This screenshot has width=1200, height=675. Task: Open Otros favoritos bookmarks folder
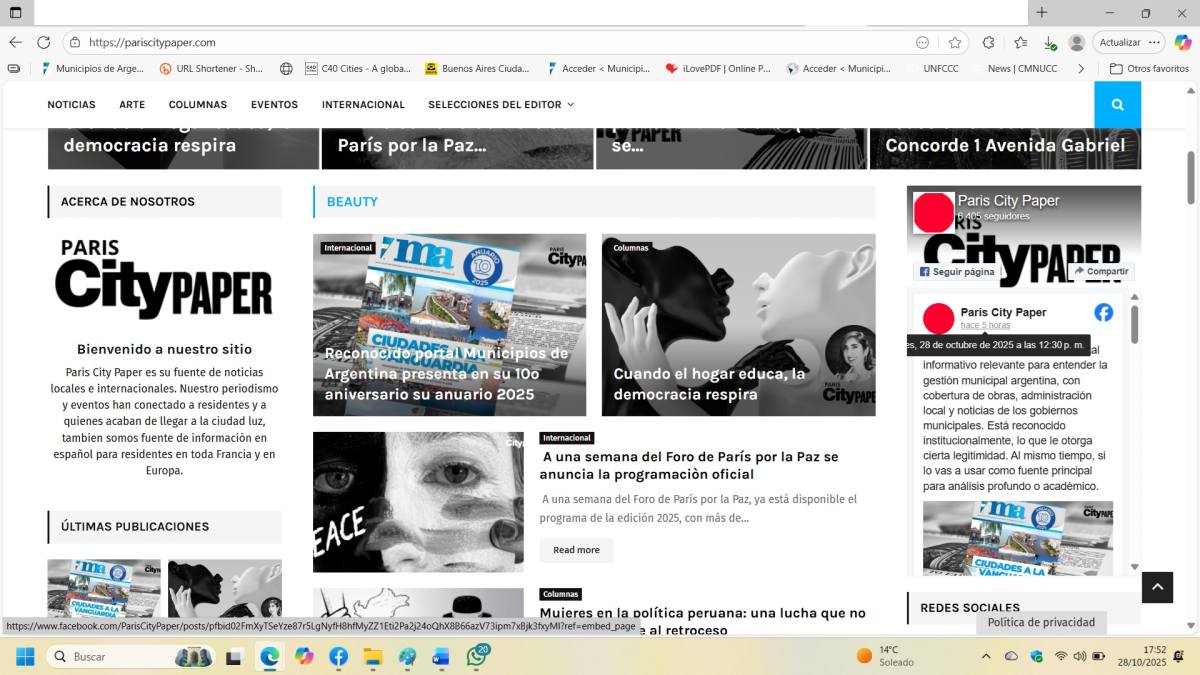pos(1149,69)
